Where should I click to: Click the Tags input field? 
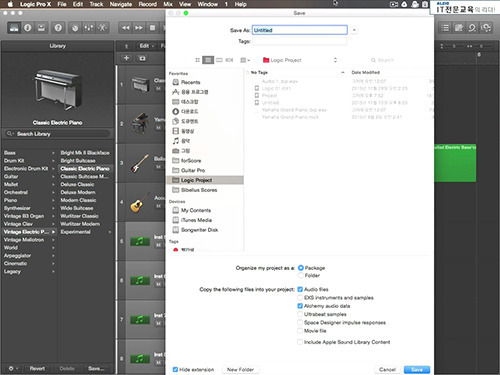(x=300, y=41)
